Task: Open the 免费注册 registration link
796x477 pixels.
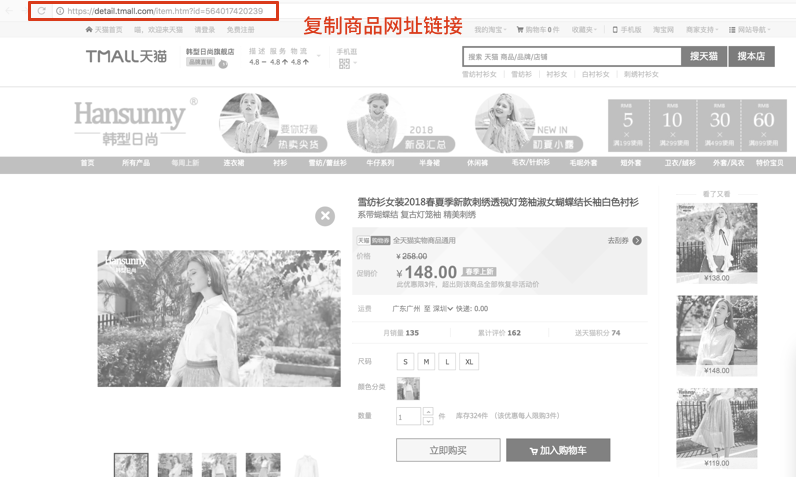Action: [240, 29]
